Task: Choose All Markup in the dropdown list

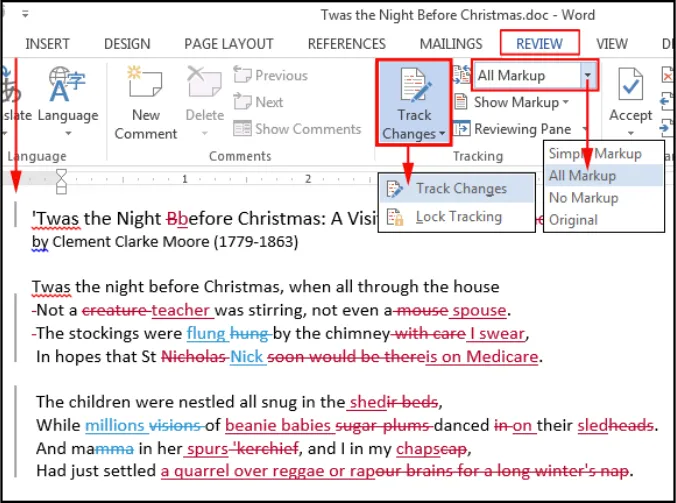Action: 604,175
